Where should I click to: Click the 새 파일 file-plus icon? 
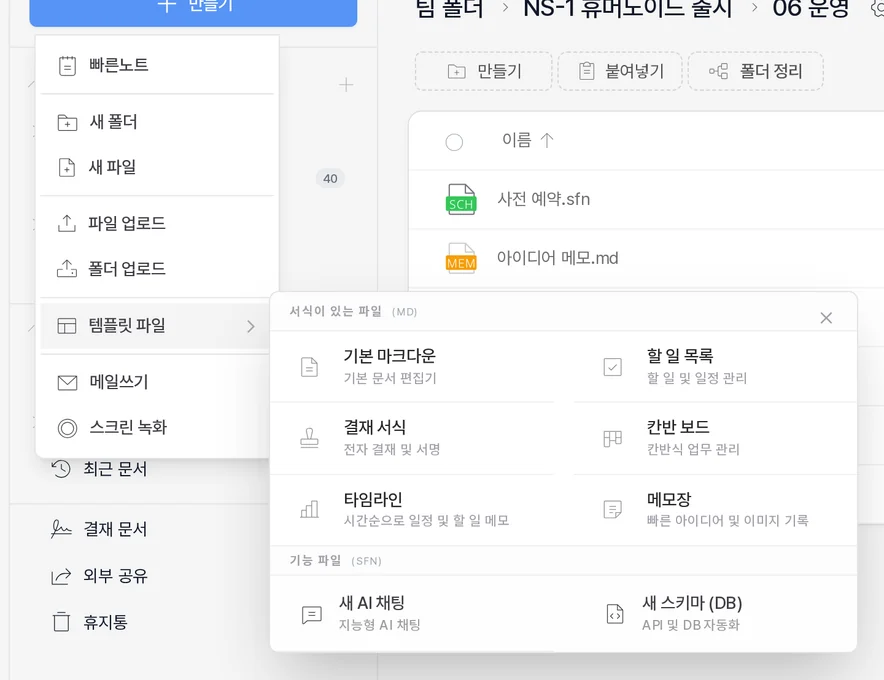(x=67, y=167)
